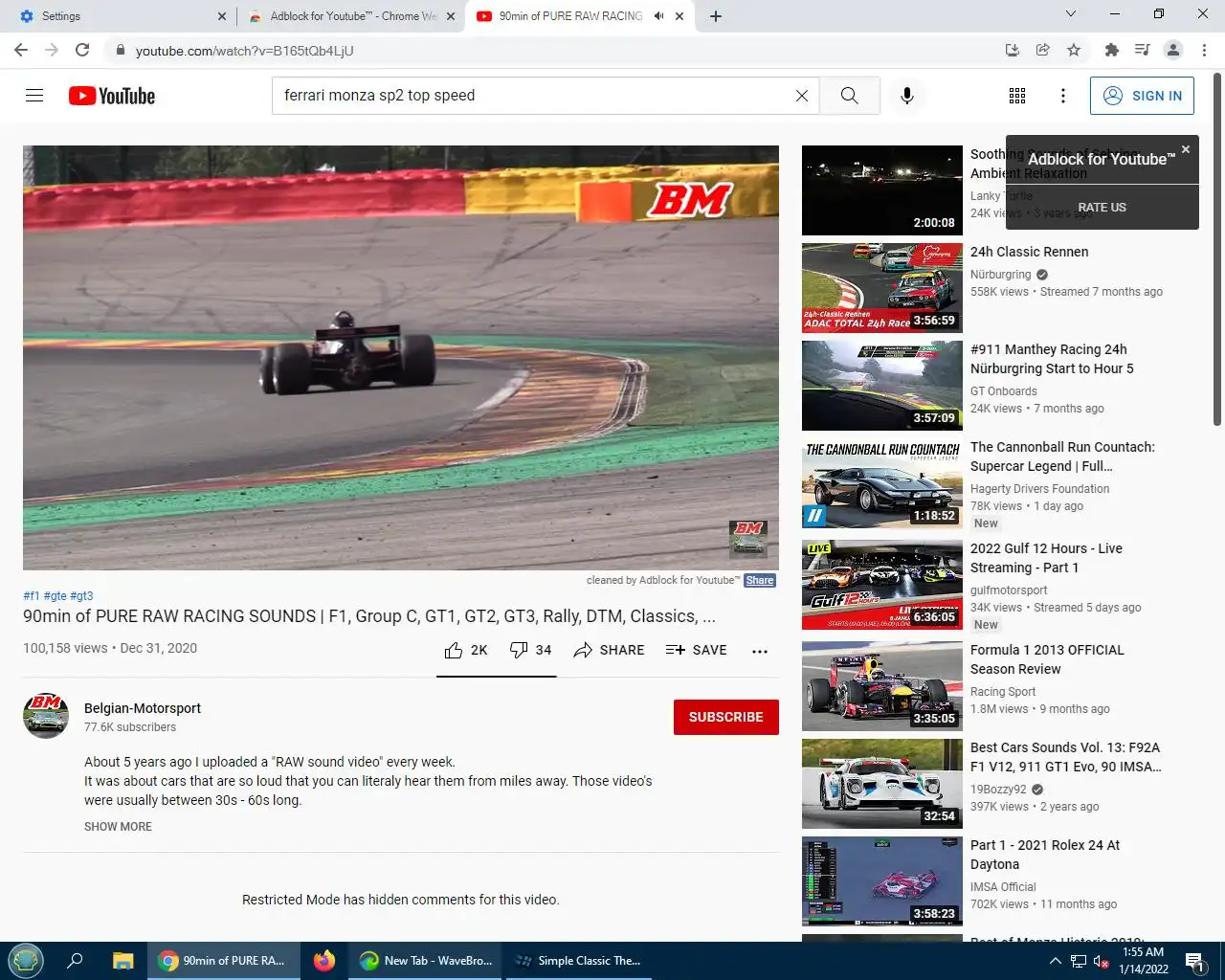
Task: Expand description with SHOW MORE
Action: 118,827
